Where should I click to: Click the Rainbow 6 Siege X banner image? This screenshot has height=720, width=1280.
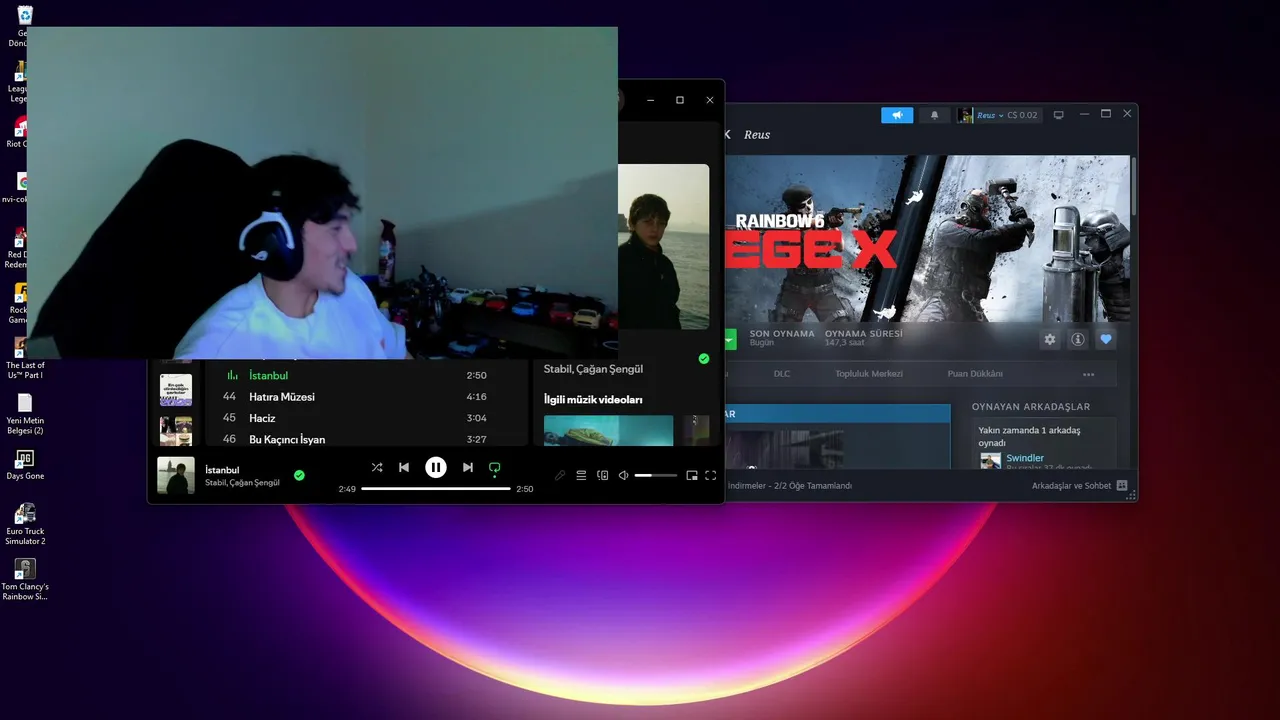927,239
